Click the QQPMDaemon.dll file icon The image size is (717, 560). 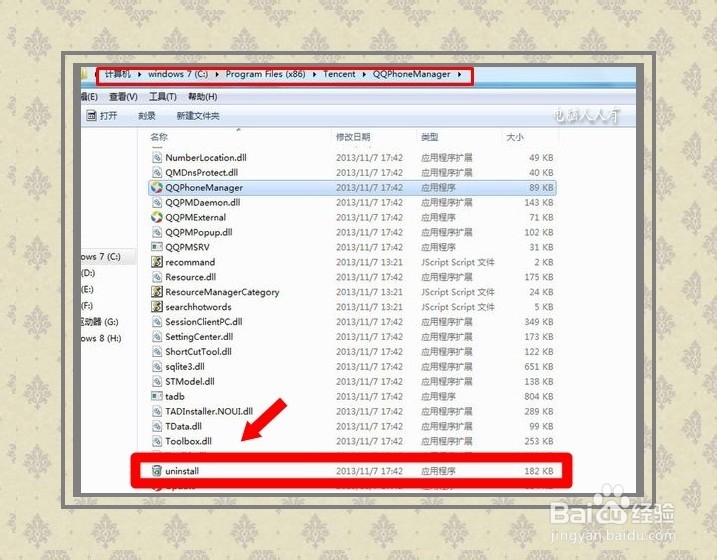point(157,203)
